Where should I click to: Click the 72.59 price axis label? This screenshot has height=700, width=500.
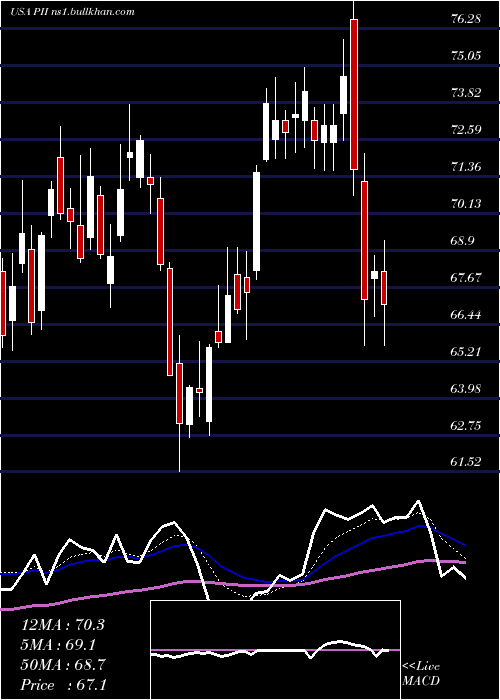click(x=466, y=130)
